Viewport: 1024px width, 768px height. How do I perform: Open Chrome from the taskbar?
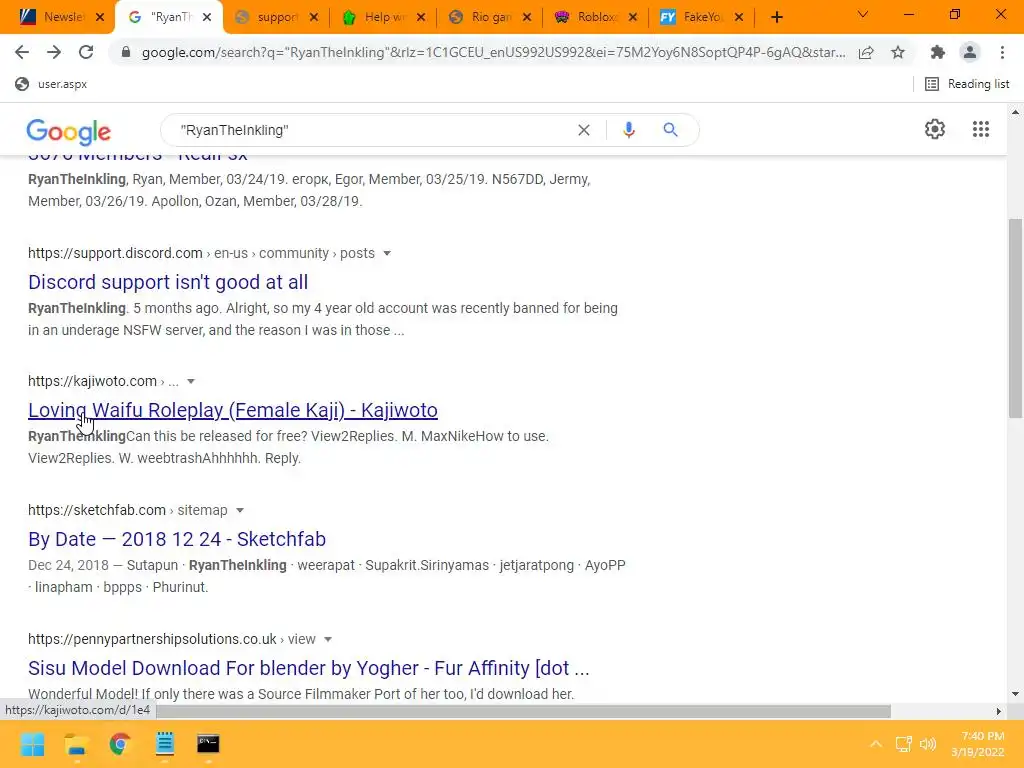120,744
